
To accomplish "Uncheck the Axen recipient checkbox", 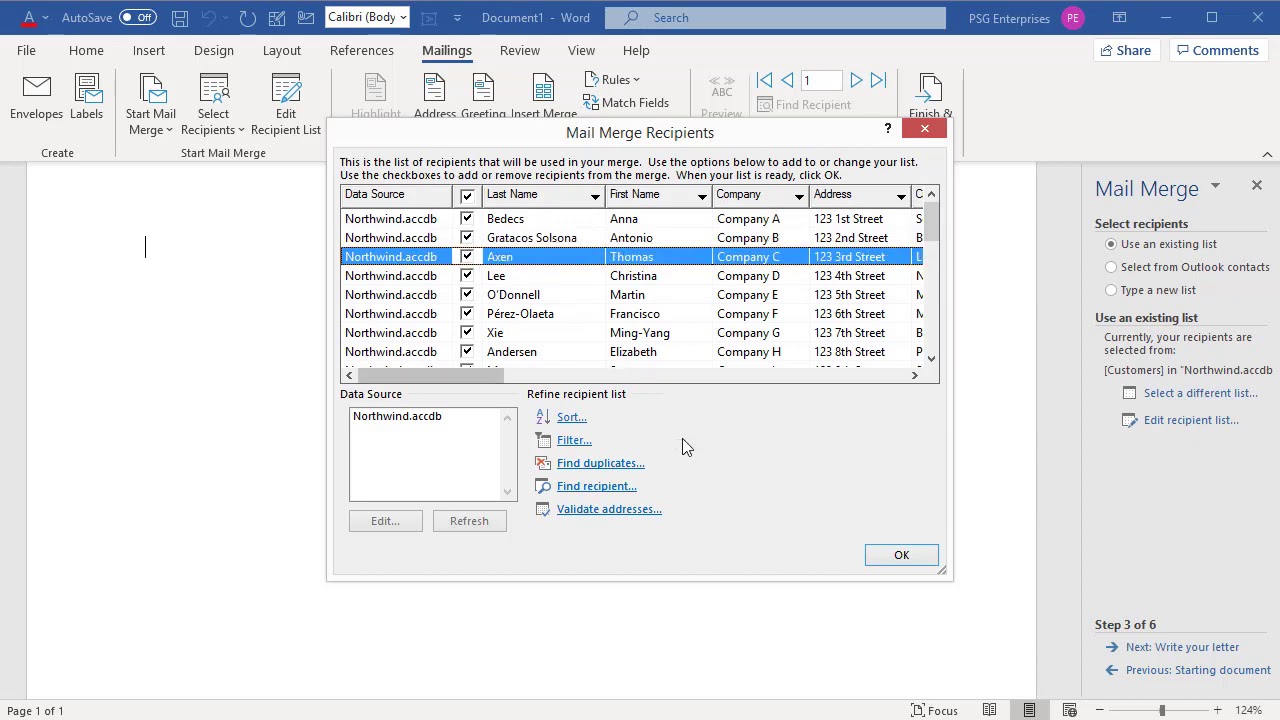I will pos(467,256).
